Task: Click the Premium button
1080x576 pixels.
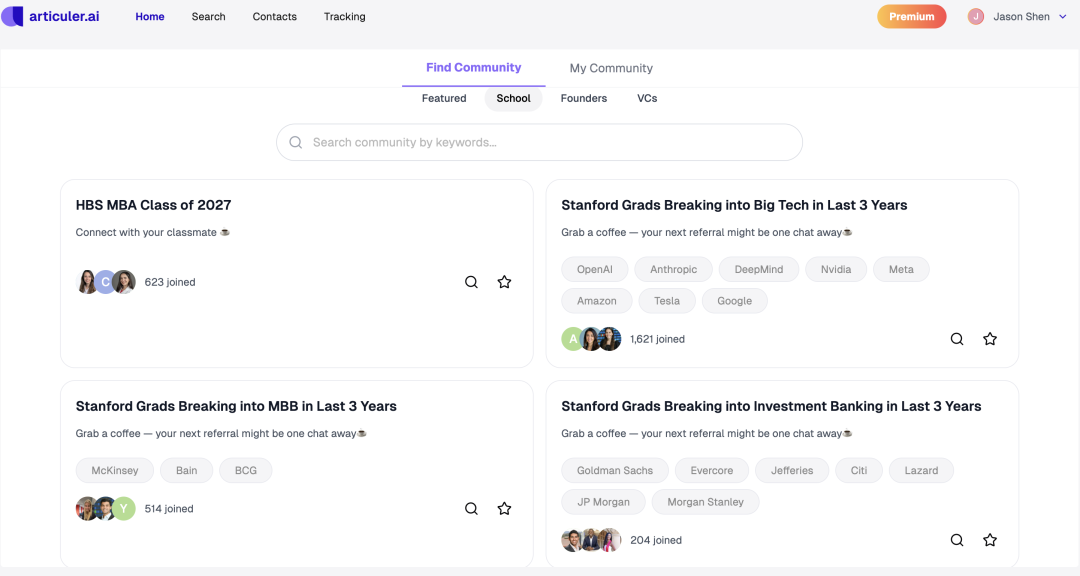Action: (x=911, y=17)
